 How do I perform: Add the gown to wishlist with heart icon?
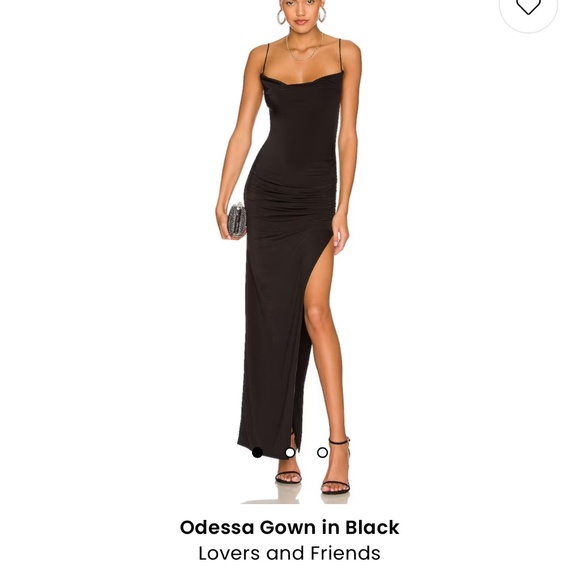(528, 6)
